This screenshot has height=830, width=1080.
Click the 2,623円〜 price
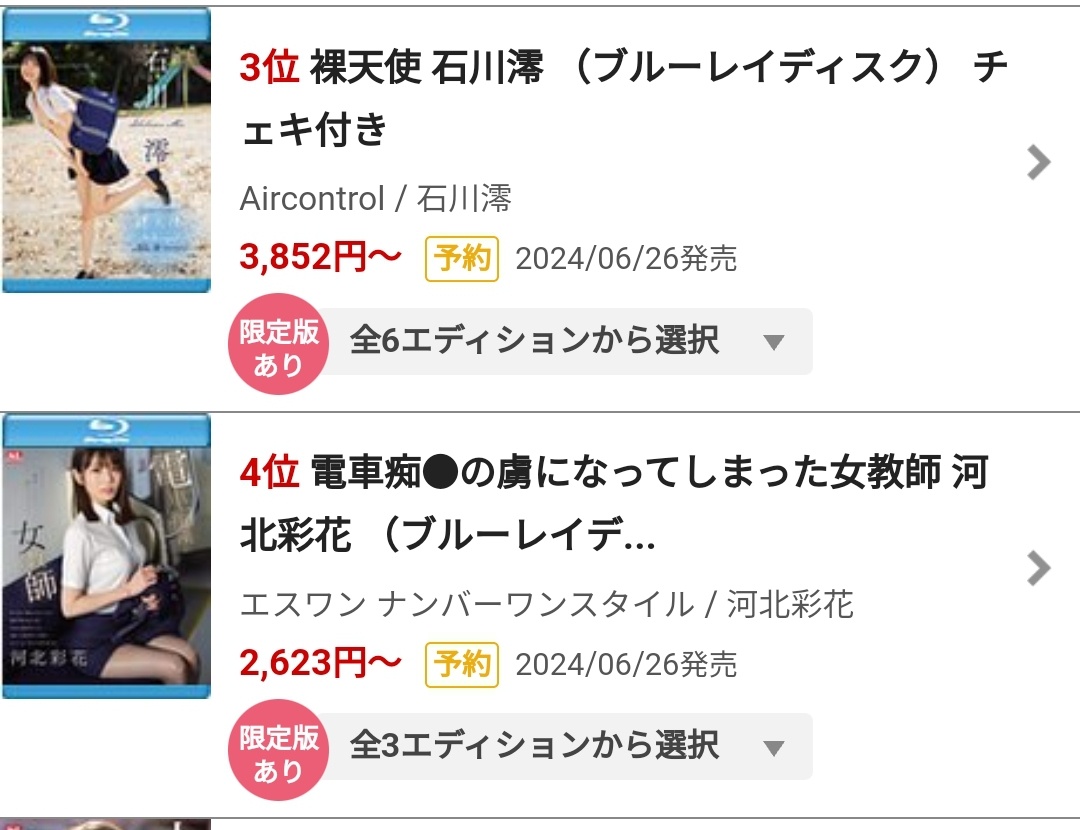320,663
